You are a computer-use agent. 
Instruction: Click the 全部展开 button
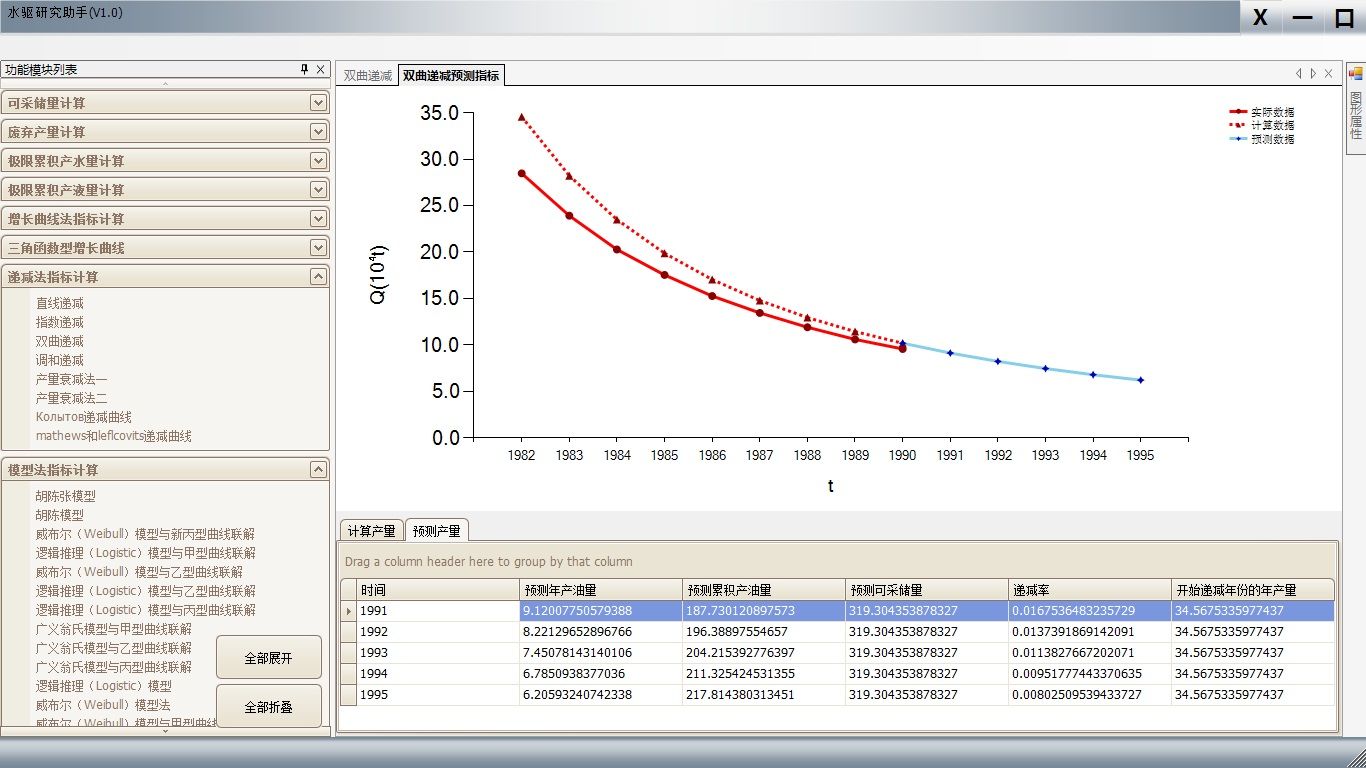[269, 658]
